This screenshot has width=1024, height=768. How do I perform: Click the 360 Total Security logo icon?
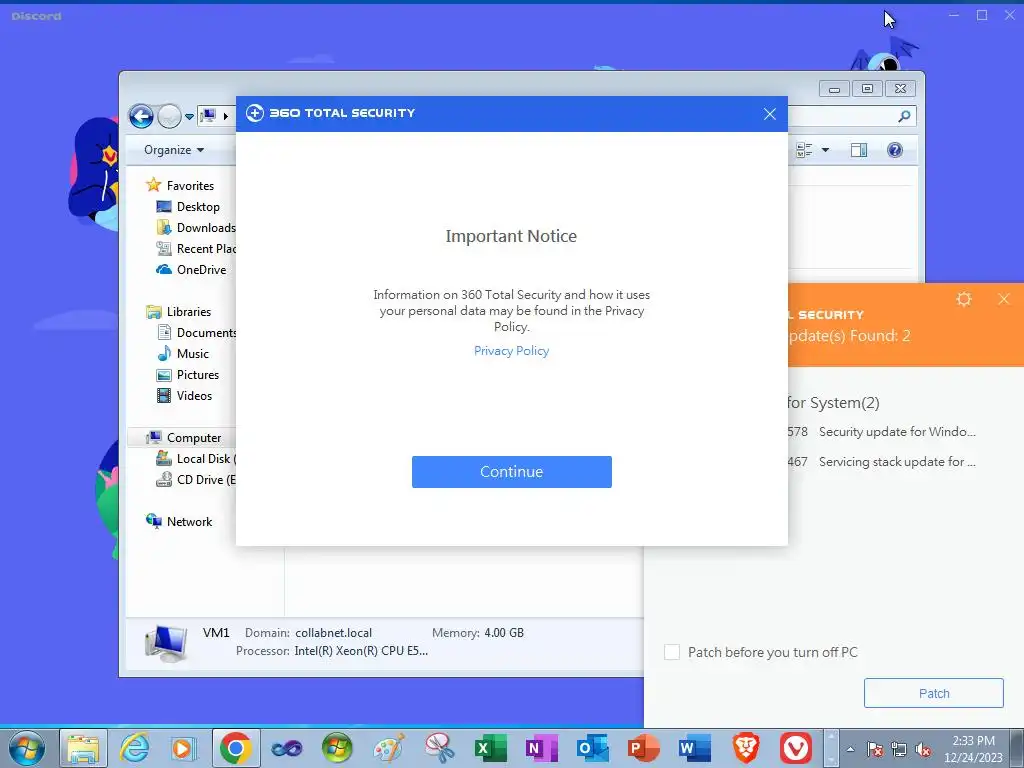tap(255, 113)
